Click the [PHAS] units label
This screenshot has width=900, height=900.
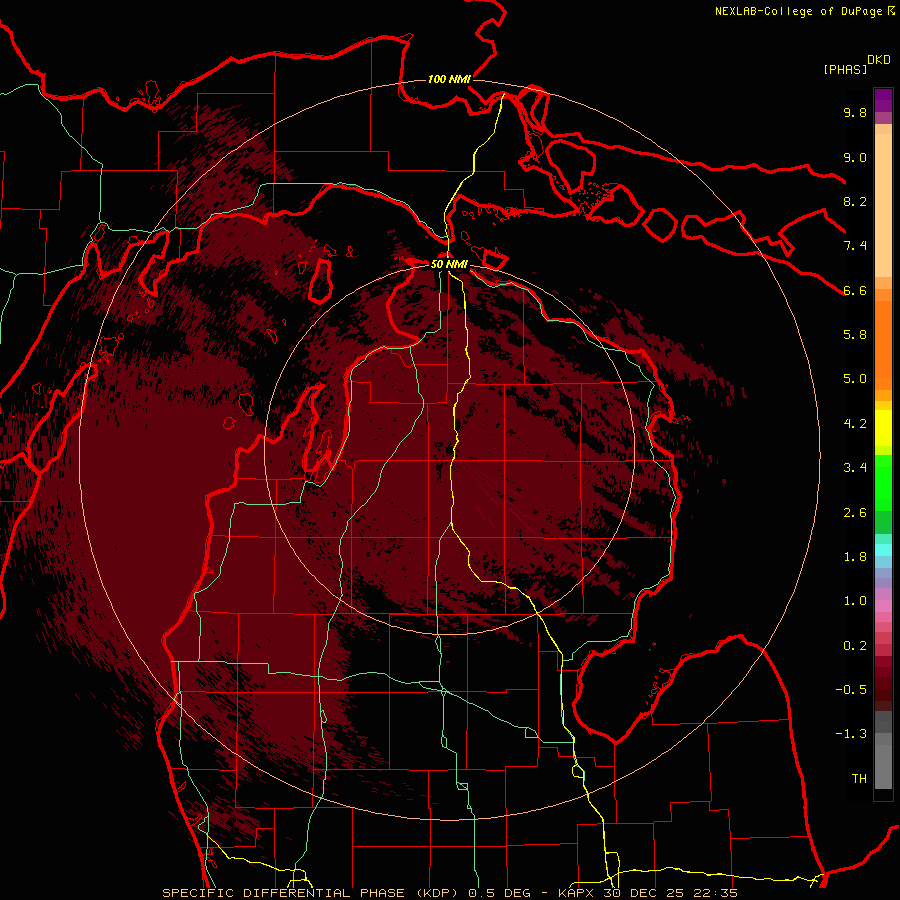click(845, 69)
